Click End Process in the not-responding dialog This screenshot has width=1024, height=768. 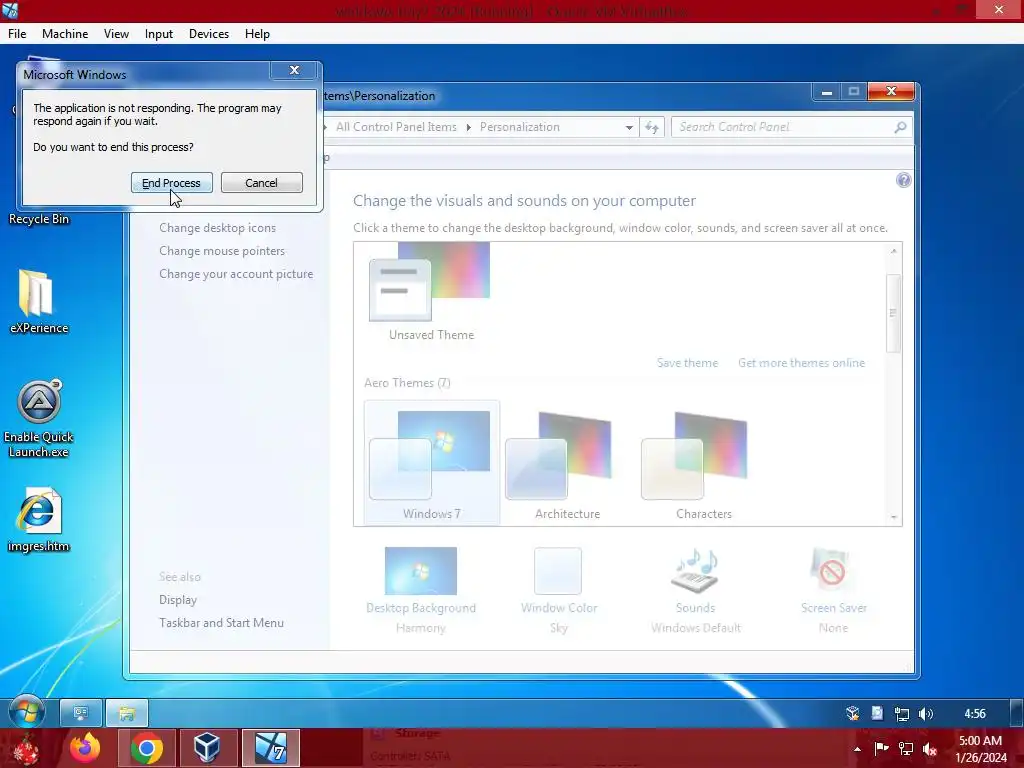click(x=172, y=183)
